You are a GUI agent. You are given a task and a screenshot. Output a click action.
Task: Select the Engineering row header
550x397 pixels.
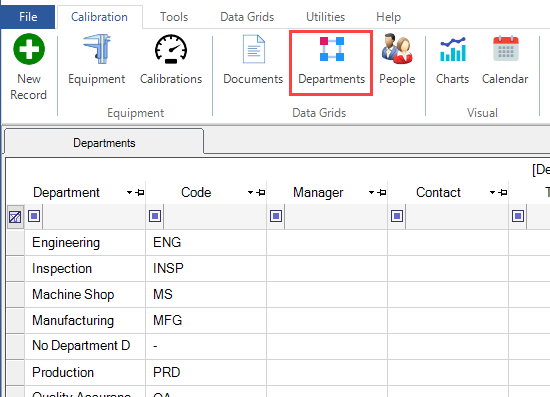click(x=15, y=242)
